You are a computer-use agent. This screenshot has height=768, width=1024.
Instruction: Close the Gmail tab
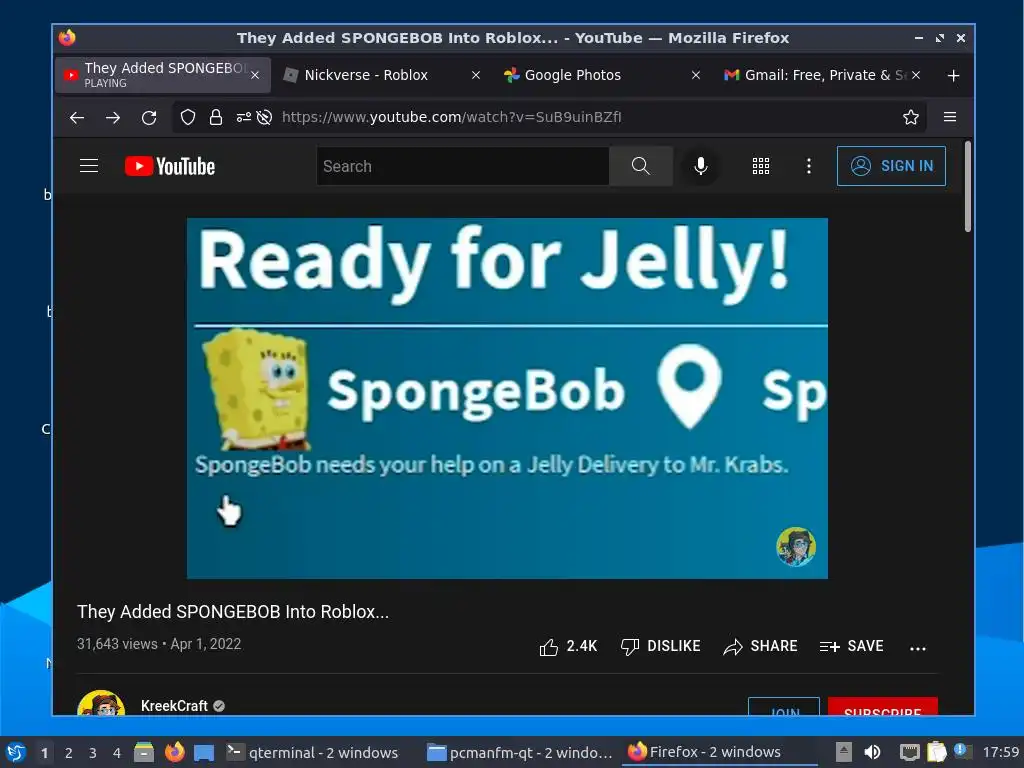click(x=916, y=75)
